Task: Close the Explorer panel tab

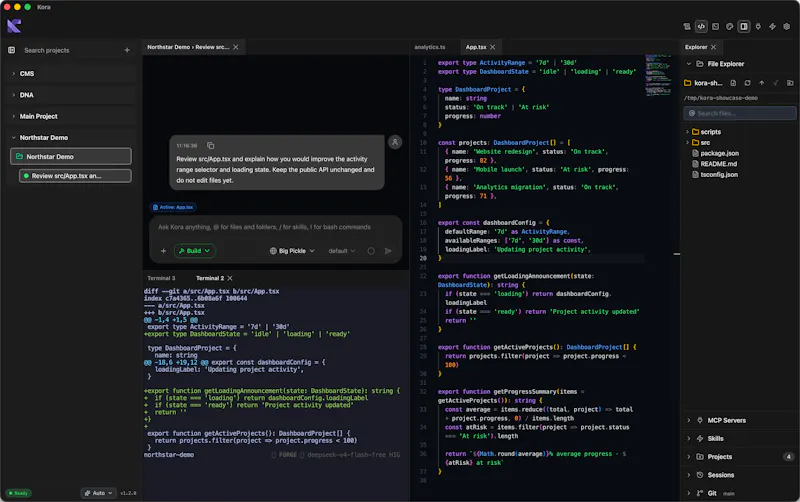Action: pyautogui.click(x=713, y=47)
